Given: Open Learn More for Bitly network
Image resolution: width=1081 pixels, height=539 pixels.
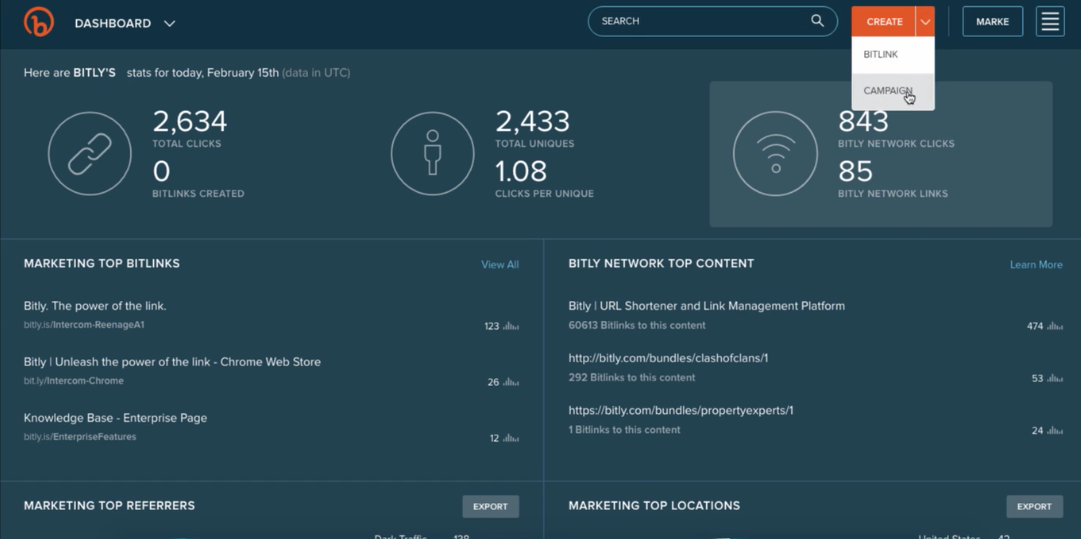Looking at the screenshot, I should tap(1036, 265).
